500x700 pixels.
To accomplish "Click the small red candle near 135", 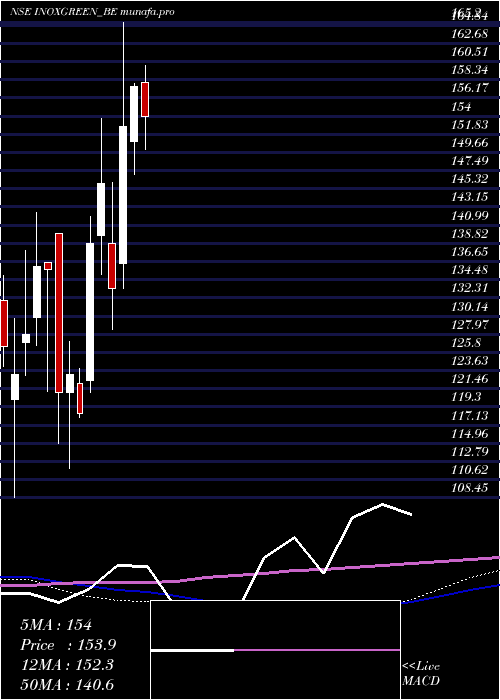I will click(48, 266).
